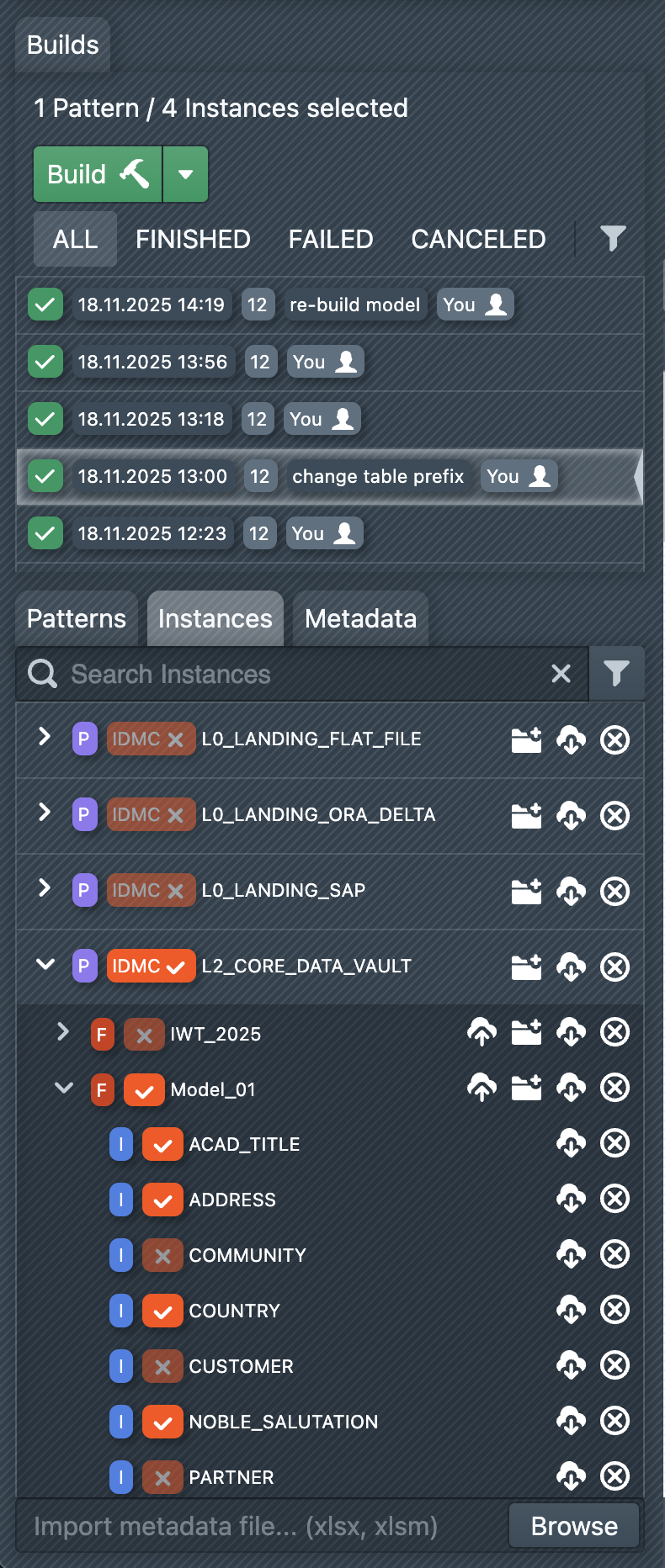Click add-folder icon for Model_01
665x1568 pixels.
point(527,1089)
